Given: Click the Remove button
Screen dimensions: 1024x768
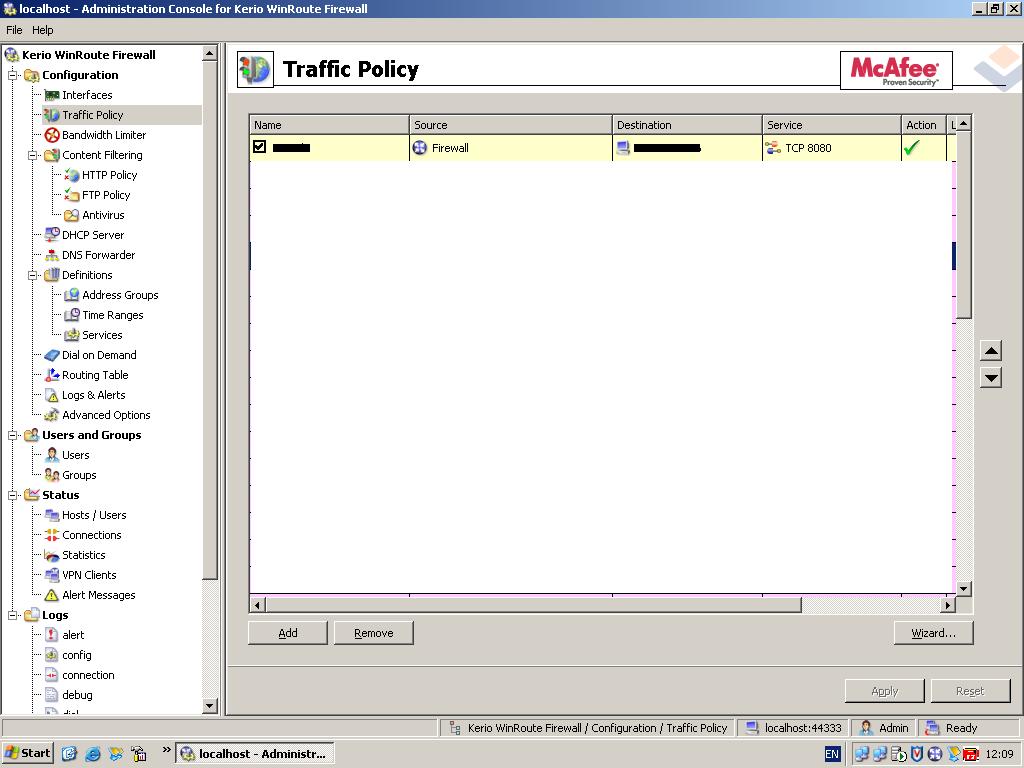Looking at the screenshot, I should tap(374, 633).
